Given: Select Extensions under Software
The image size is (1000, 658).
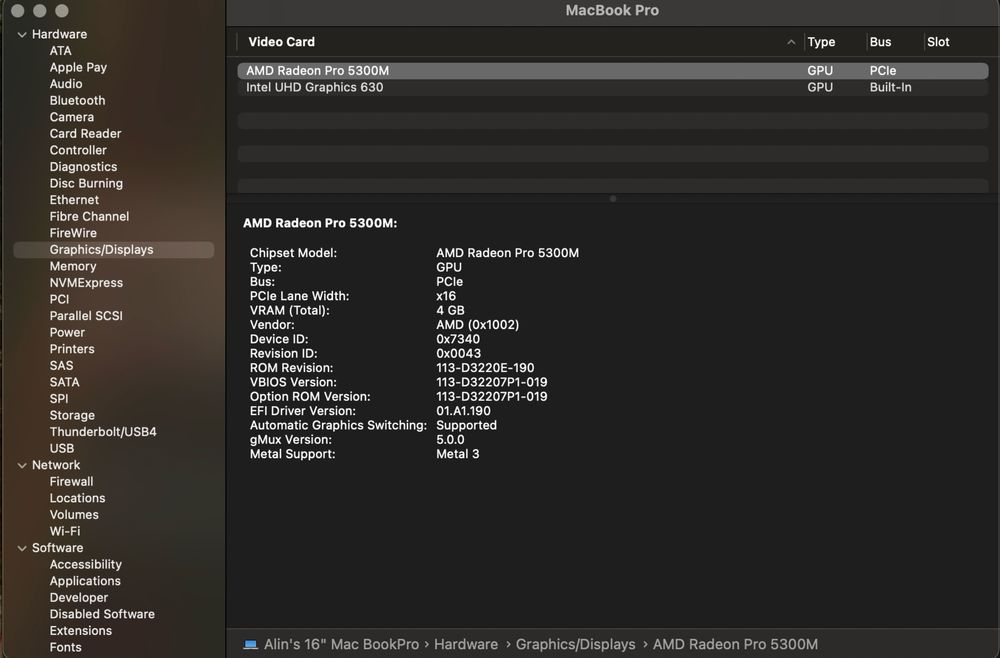Looking at the screenshot, I should tap(80, 631).
